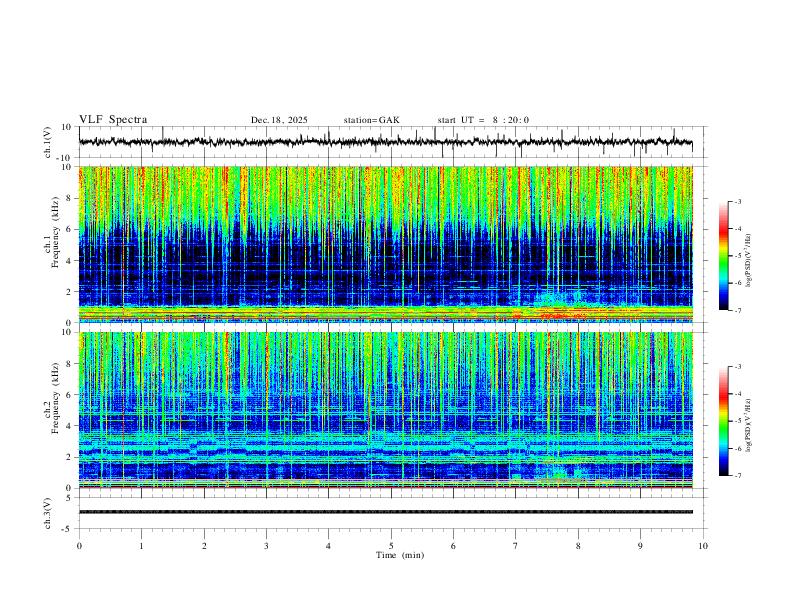The width and height of the screenshot is (792, 612).
Task: Click the '-4' value on ch.2 color bar
Action: [737, 394]
